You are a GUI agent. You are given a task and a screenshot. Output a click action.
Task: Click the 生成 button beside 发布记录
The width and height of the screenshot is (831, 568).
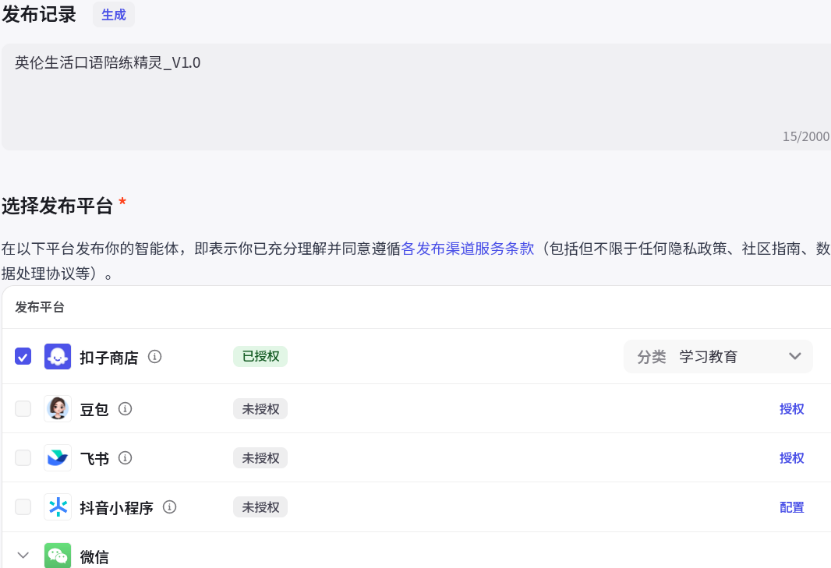tap(114, 14)
